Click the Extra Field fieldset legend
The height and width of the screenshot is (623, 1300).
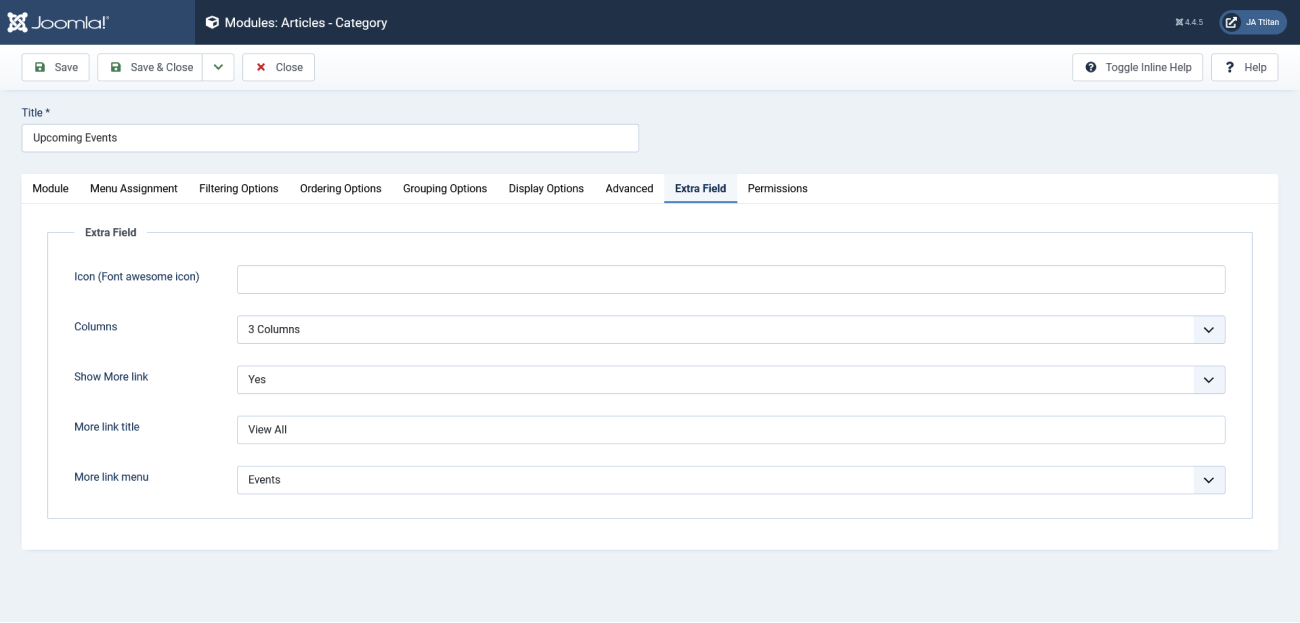[111, 232]
